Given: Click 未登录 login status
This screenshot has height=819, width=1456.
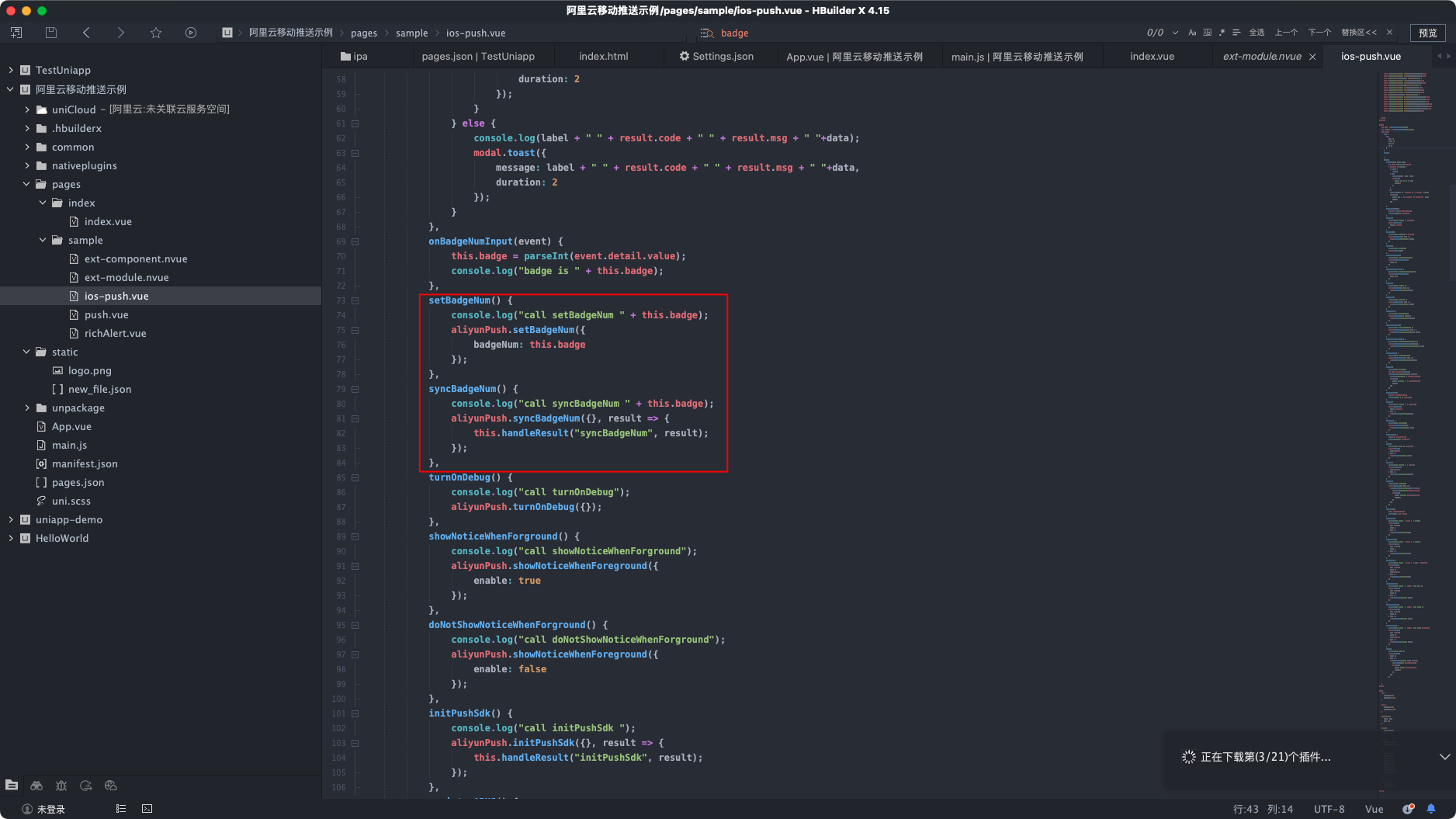Looking at the screenshot, I should click(44, 809).
